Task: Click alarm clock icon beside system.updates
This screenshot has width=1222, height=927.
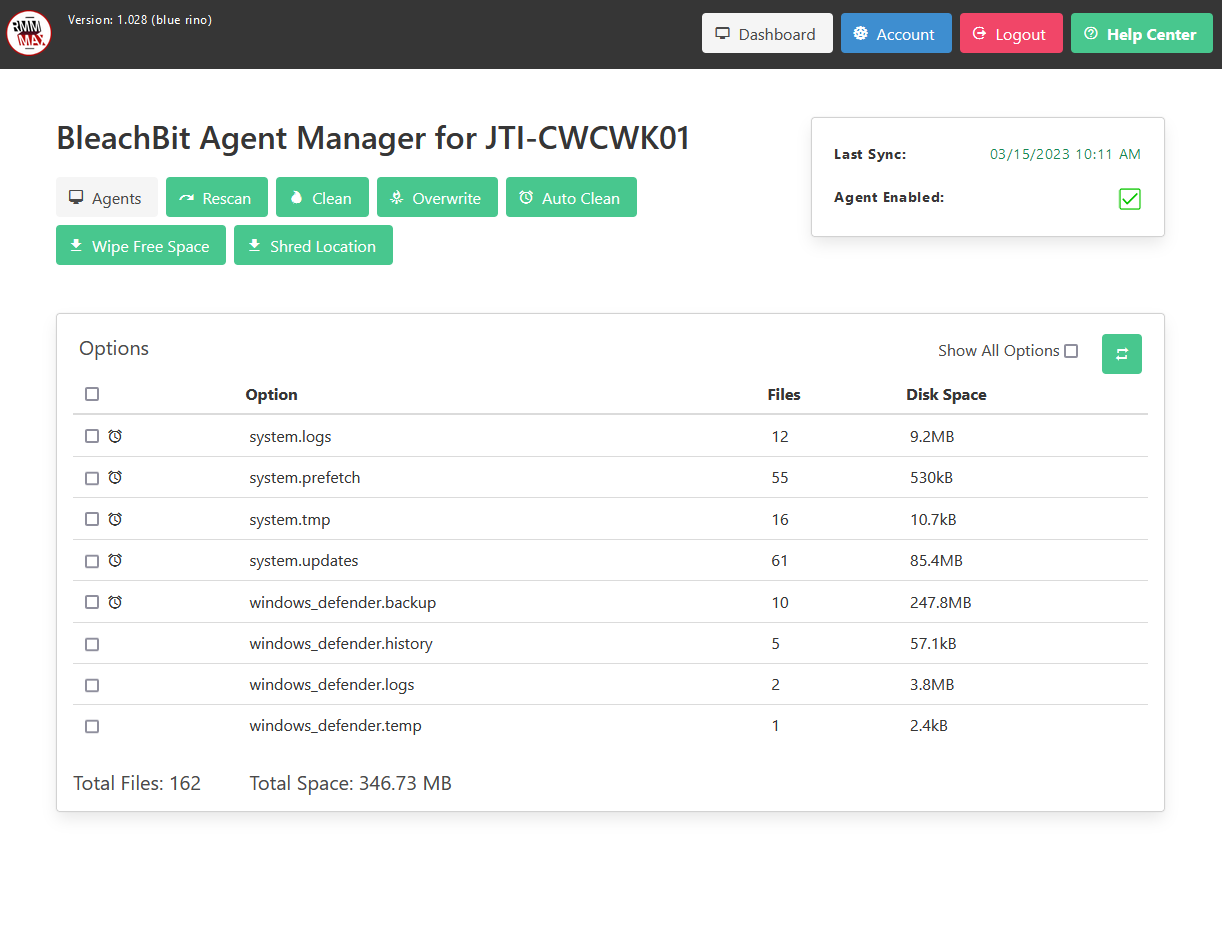Action: 115,561
